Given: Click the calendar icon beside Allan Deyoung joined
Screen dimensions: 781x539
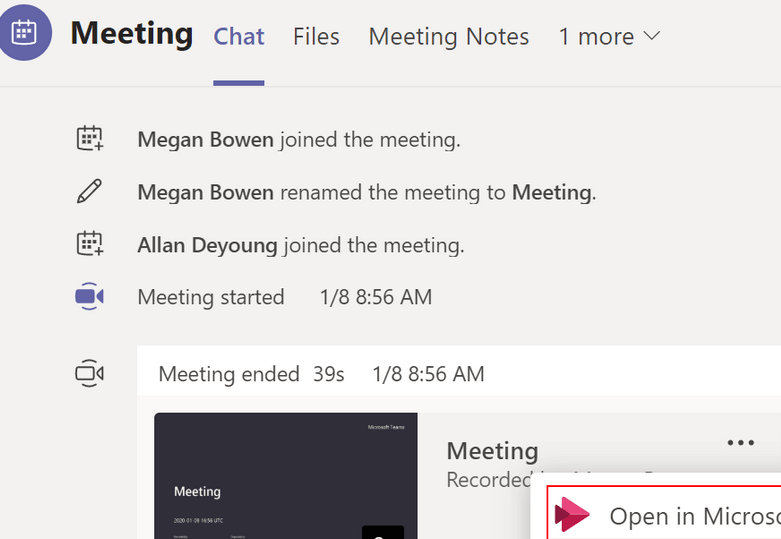Looking at the screenshot, I should point(90,244).
